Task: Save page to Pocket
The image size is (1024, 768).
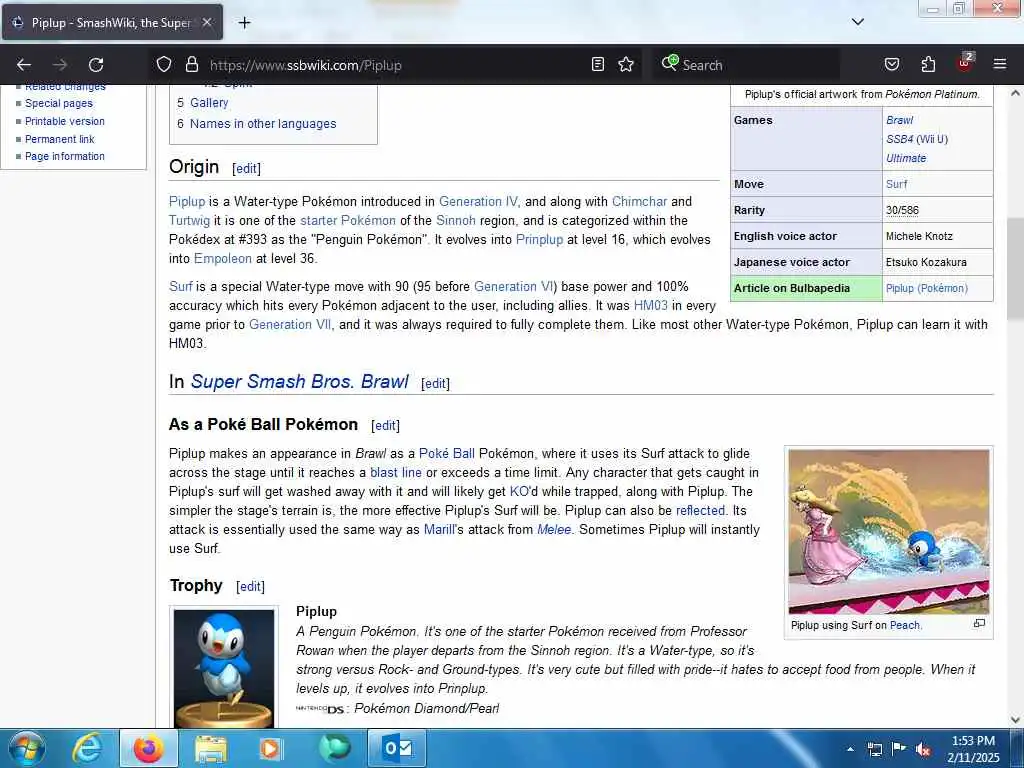Action: point(891,64)
